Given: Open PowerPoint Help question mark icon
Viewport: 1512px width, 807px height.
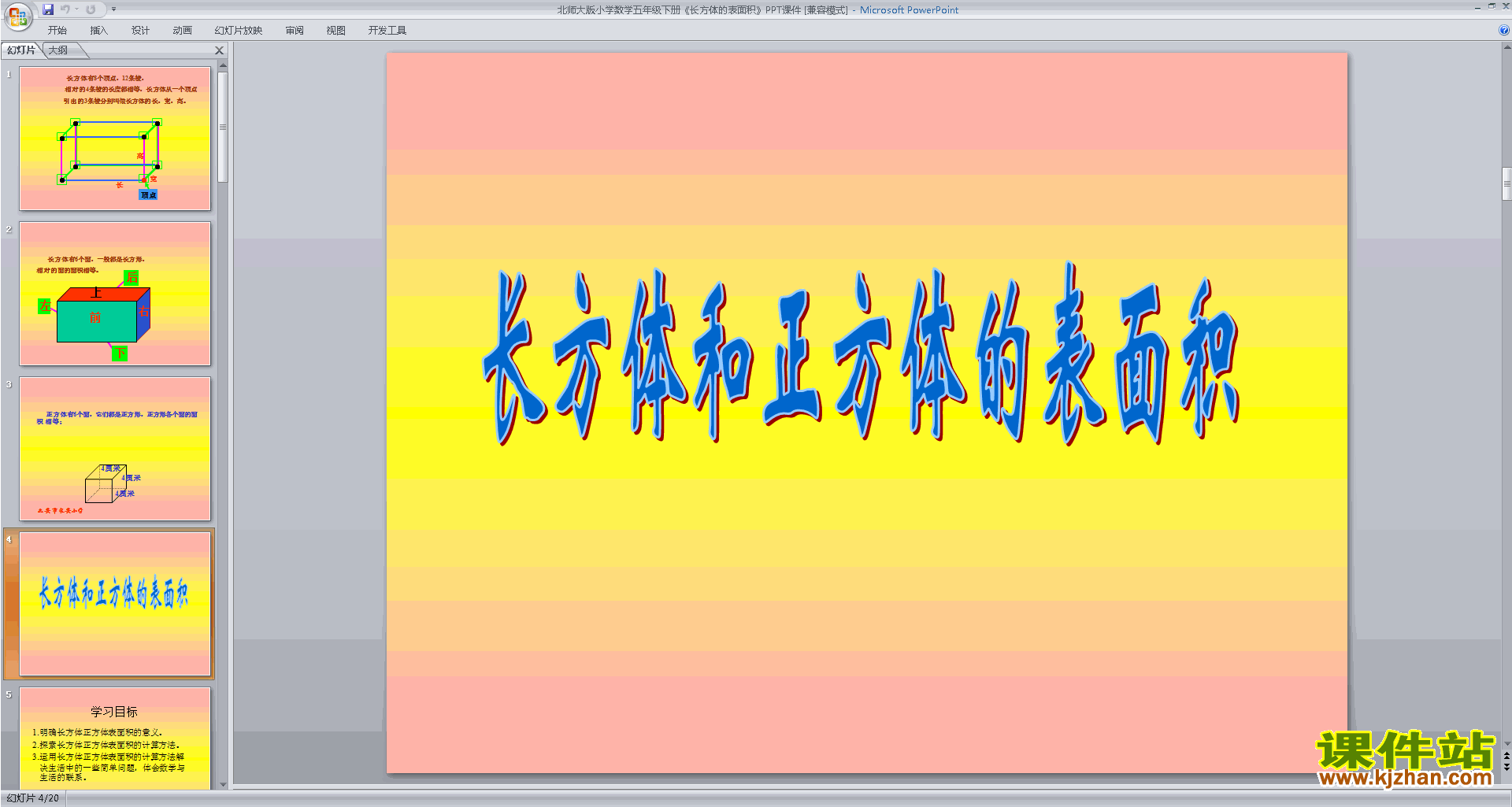Looking at the screenshot, I should click(1503, 31).
